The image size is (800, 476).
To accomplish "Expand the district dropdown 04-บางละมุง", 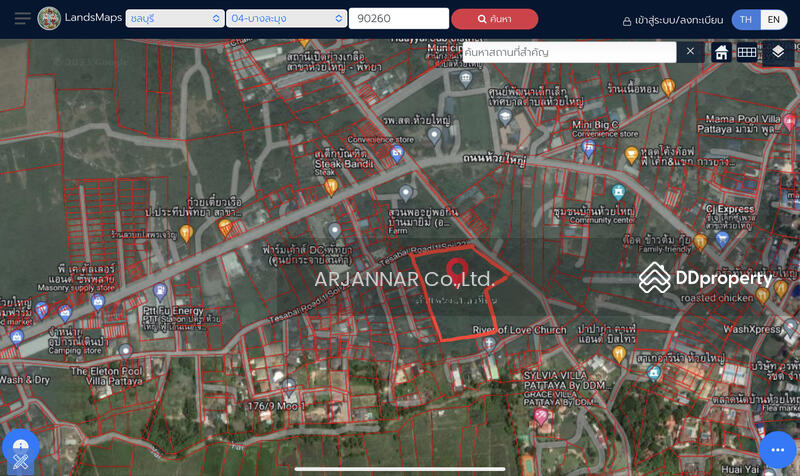I will (x=285, y=18).
